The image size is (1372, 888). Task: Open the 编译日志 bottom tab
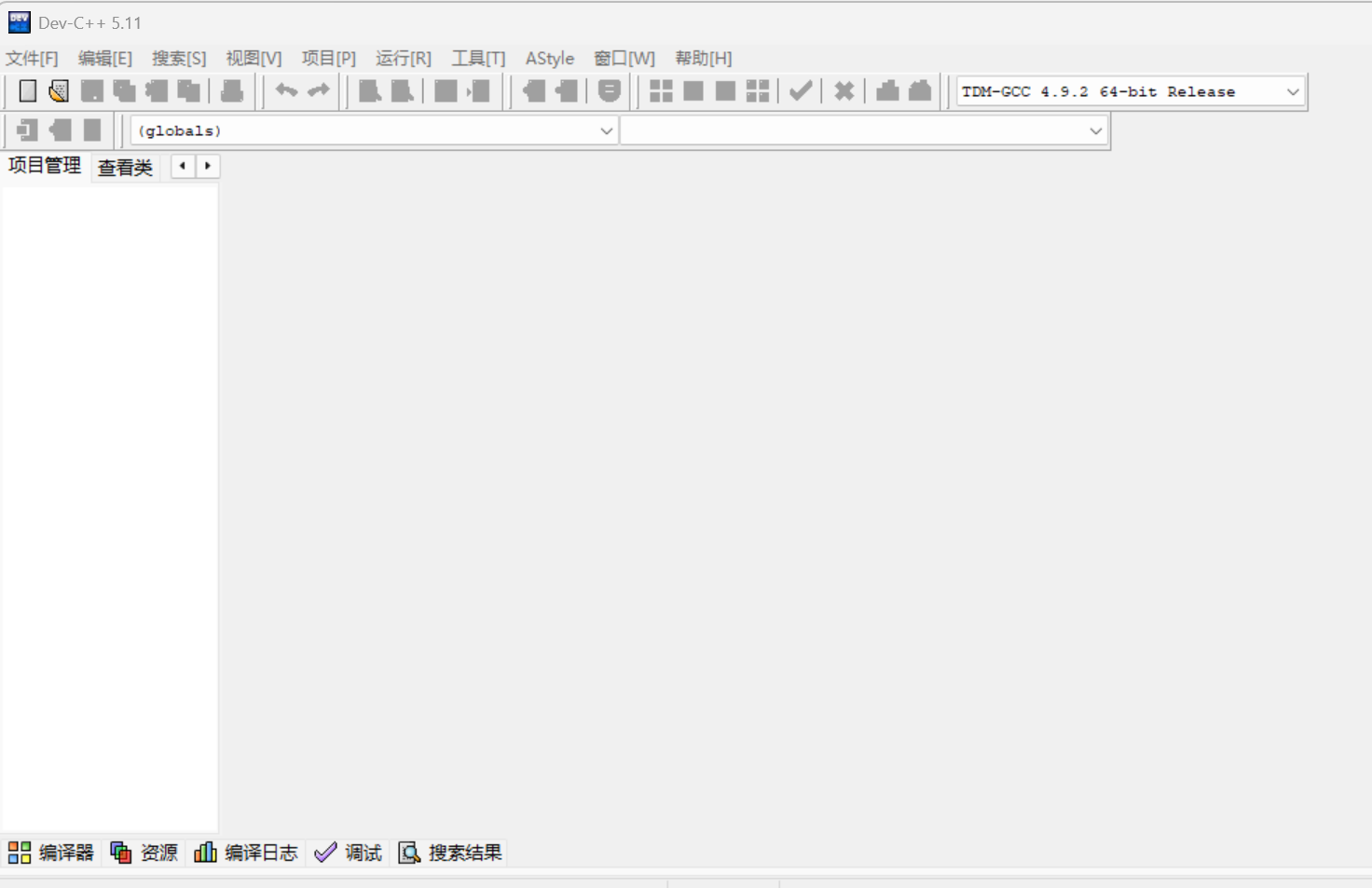click(x=246, y=853)
